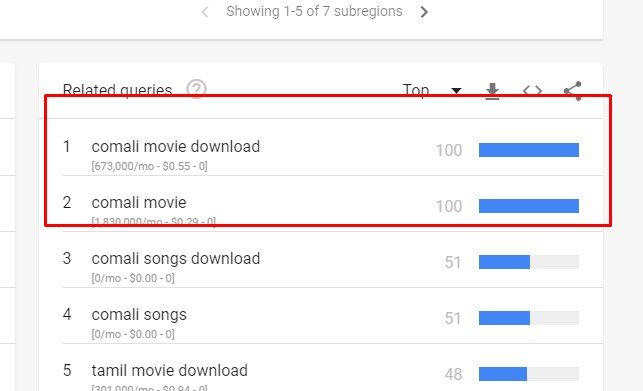Screen dimensions: 643x391
Task: Select the 'comali songs' query
Action: click(x=139, y=315)
